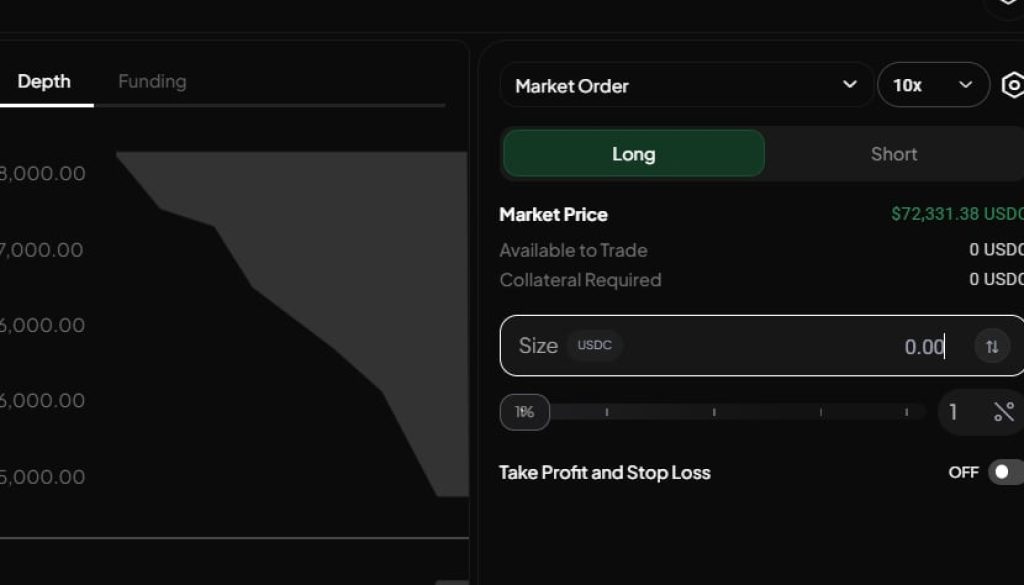Screen dimensions: 1024x585
Task: Open the Market Order type dropdown
Action: click(686, 86)
